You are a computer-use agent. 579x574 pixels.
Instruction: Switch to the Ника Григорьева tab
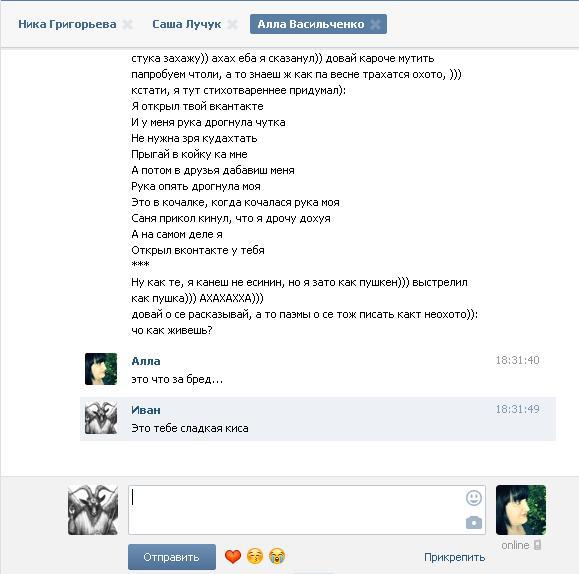point(67,24)
